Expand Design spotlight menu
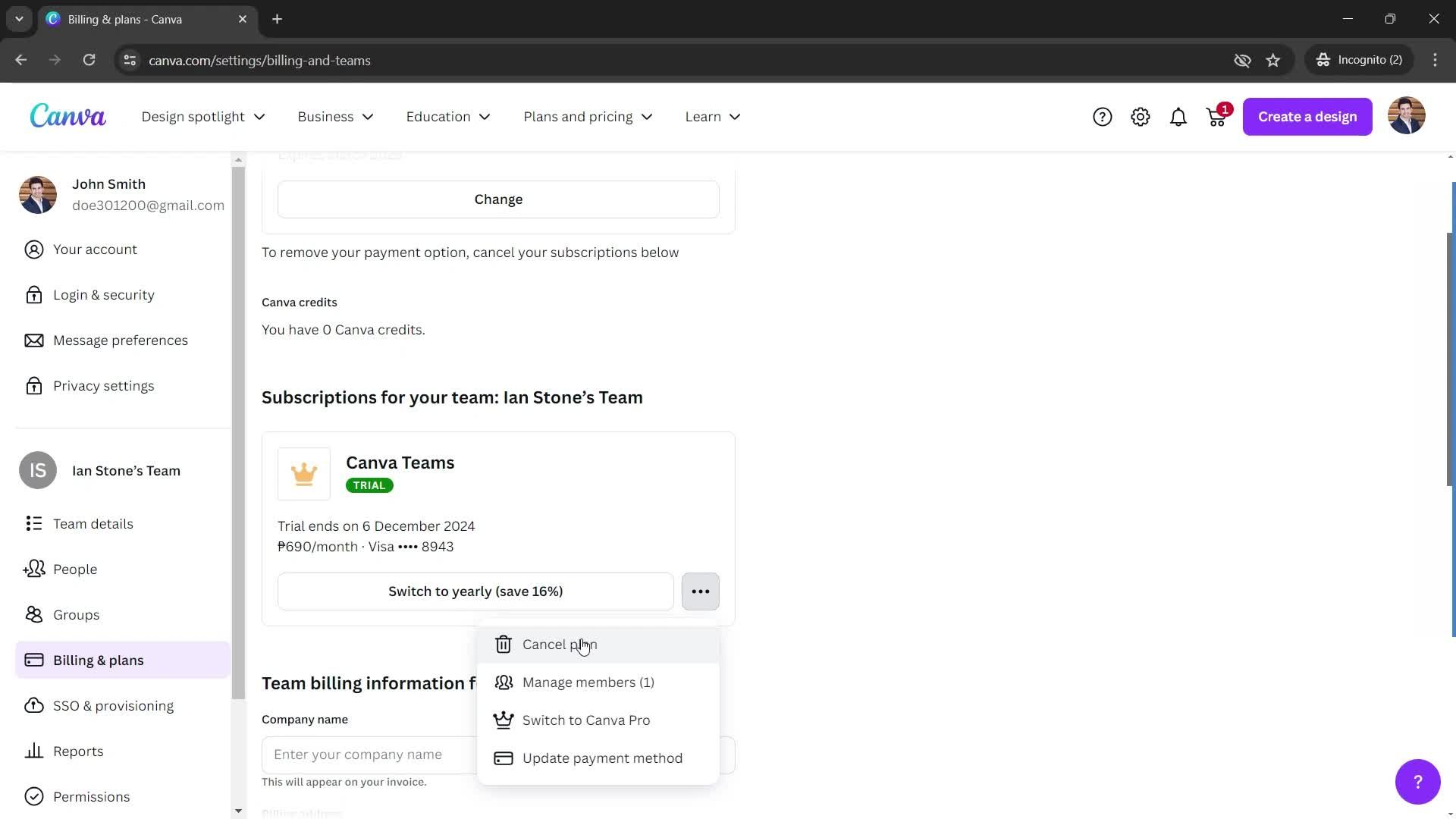1456x819 pixels. [202, 117]
